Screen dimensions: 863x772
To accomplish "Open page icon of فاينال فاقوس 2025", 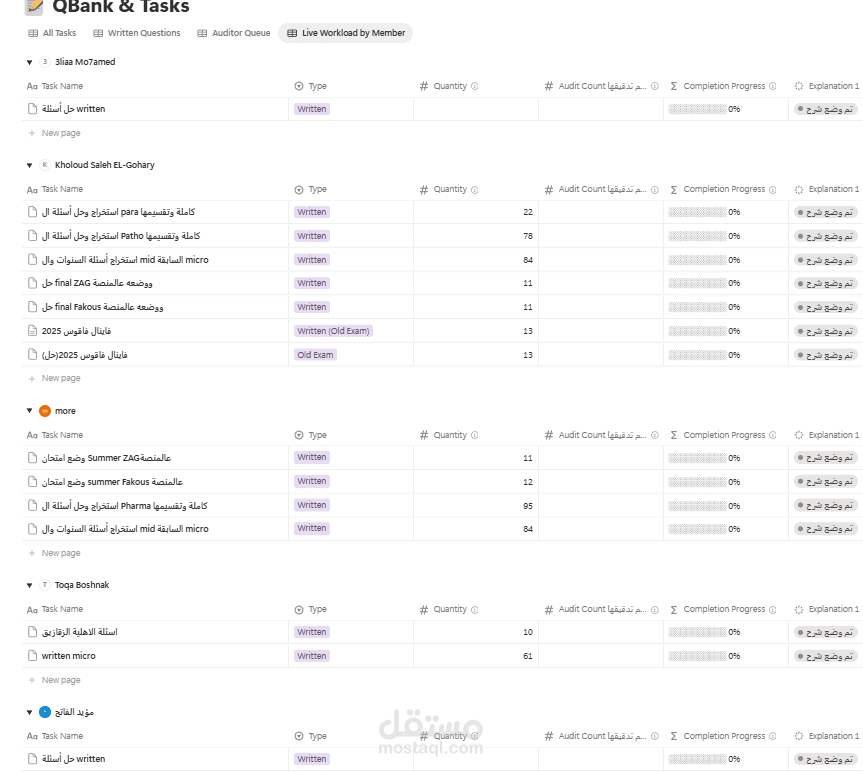I will pyautogui.click(x=32, y=331).
